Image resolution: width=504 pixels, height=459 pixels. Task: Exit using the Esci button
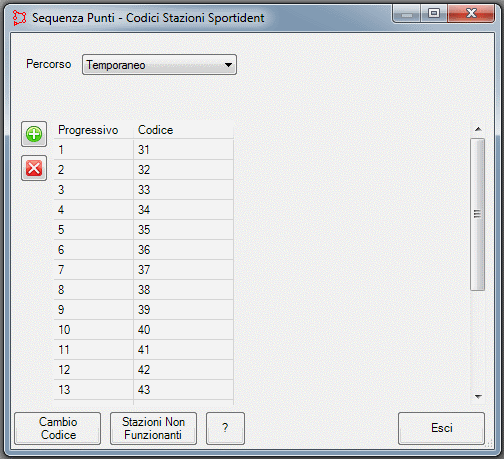click(441, 428)
